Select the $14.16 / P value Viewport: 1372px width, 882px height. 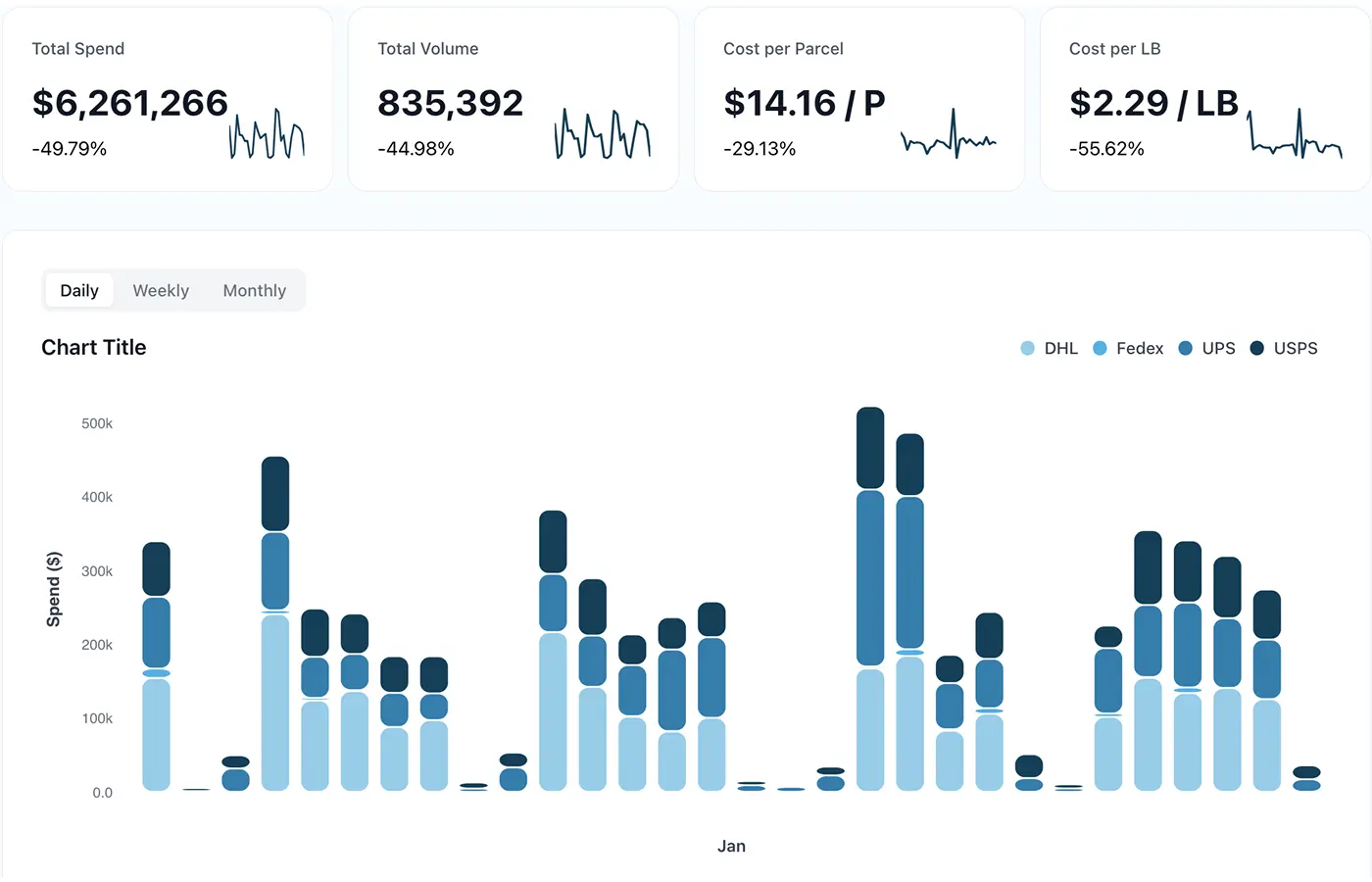805,103
